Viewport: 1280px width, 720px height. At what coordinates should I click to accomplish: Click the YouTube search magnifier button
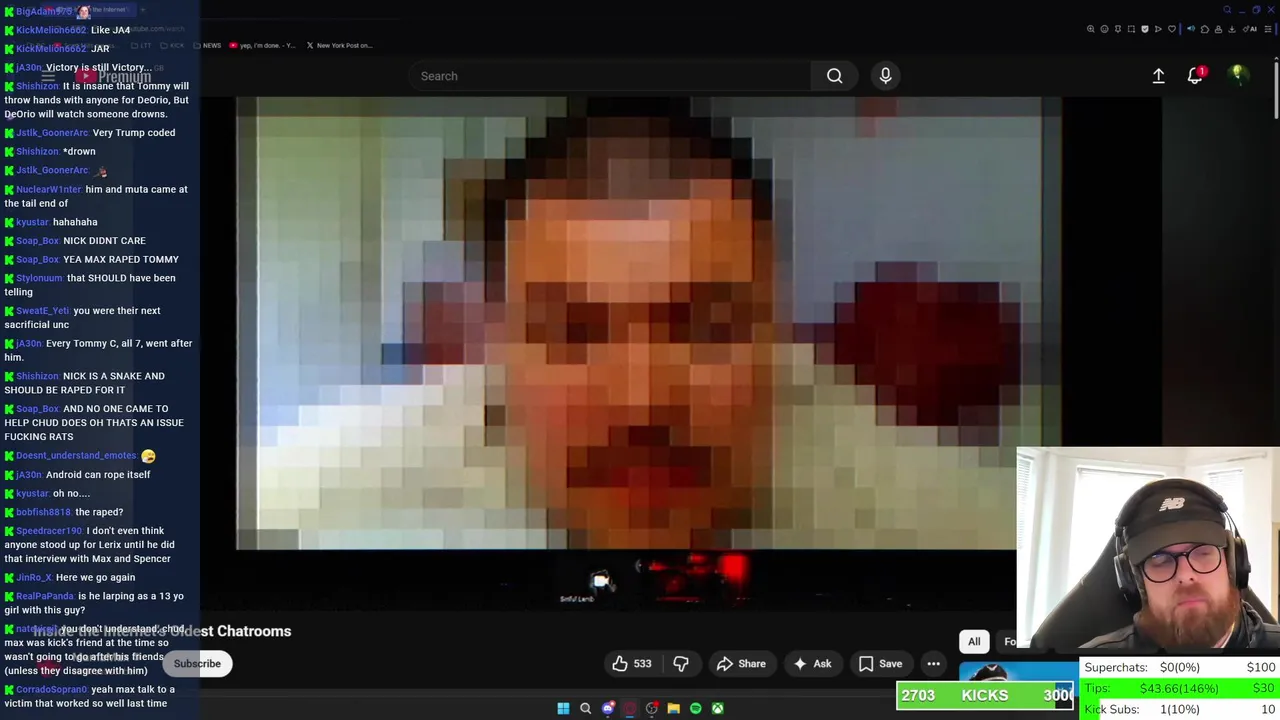(834, 76)
